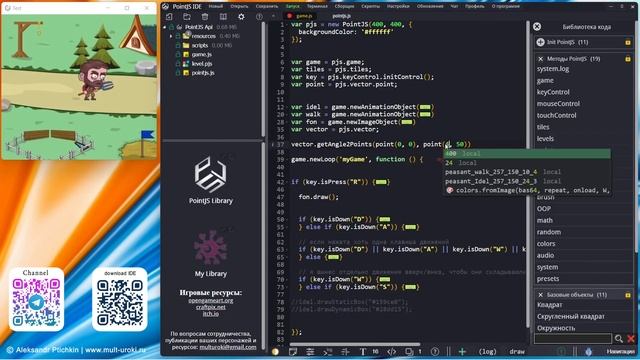Select the scripts folder in file tree
640x360 pixels.
pyautogui.click(x=200, y=45)
